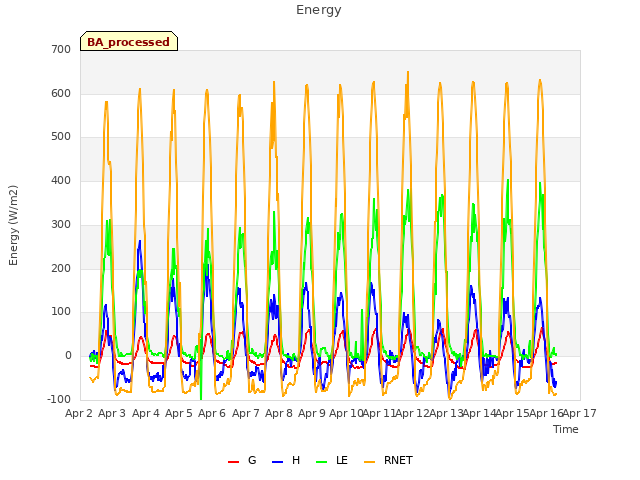Click the Apr 8 tick label

coord(279,413)
